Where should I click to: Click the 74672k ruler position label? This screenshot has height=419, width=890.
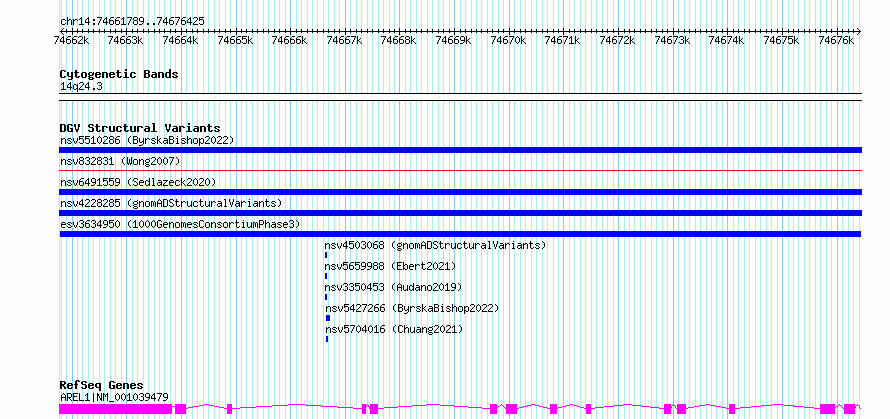pos(618,40)
